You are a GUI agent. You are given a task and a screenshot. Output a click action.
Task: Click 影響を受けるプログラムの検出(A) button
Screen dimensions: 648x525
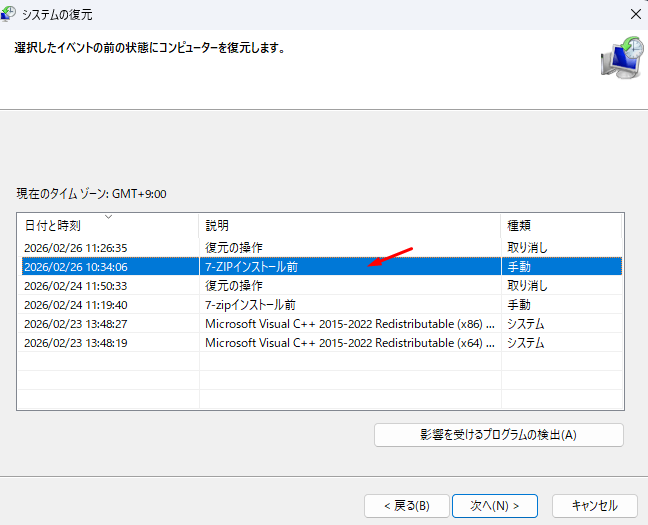(498, 435)
